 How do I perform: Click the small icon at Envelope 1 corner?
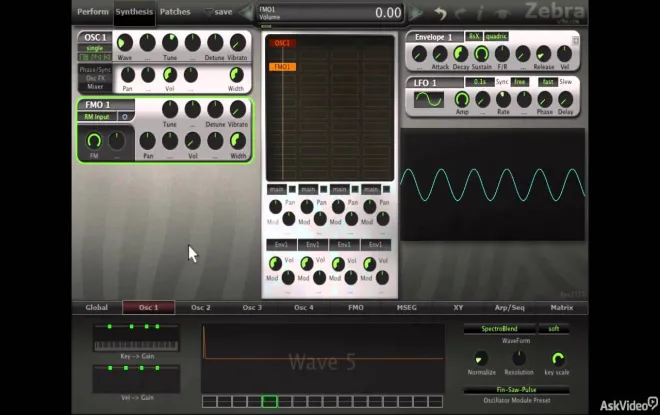pyautogui.click(x=575, y=40)
